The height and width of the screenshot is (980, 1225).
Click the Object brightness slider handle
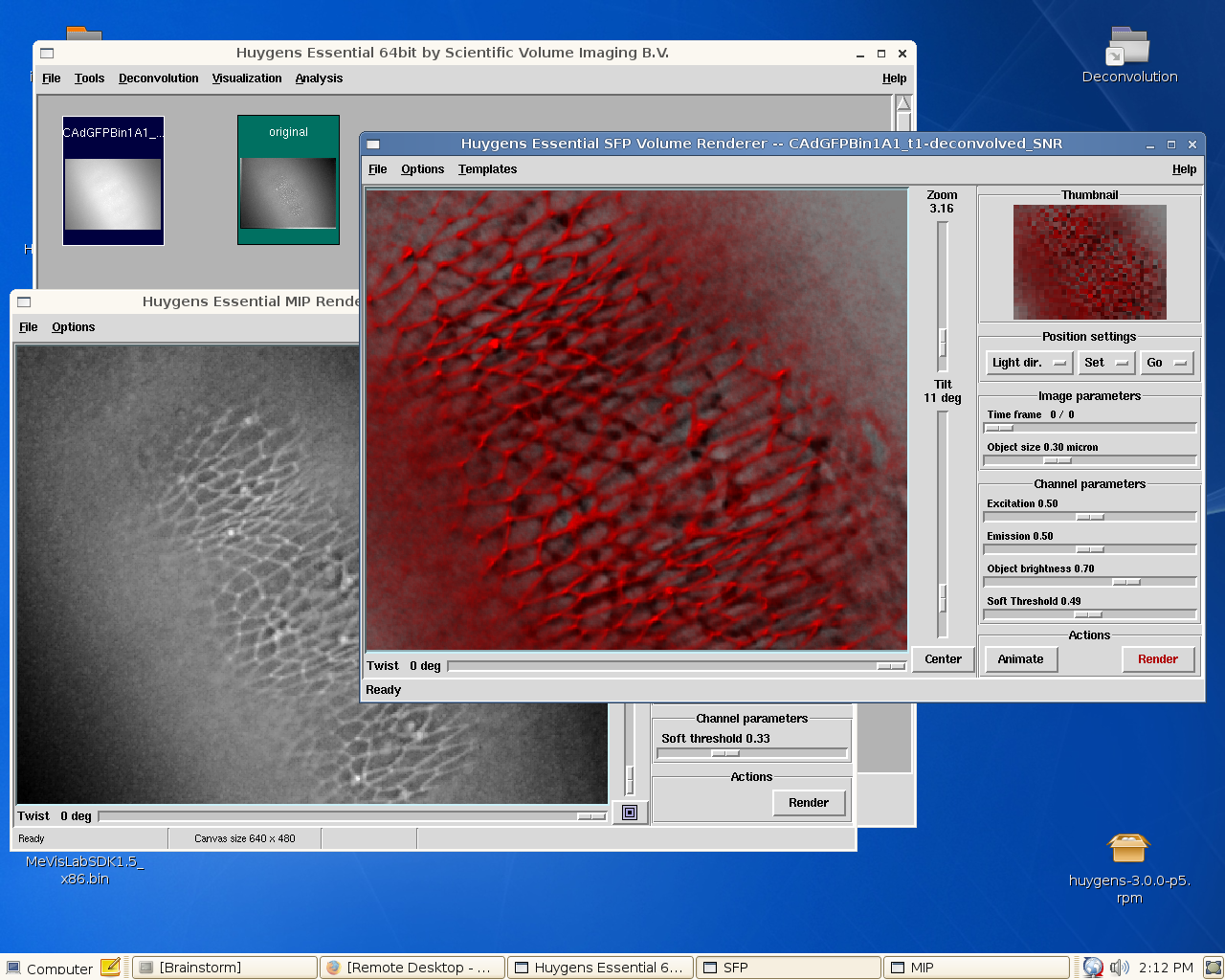tap(1125, 582)
